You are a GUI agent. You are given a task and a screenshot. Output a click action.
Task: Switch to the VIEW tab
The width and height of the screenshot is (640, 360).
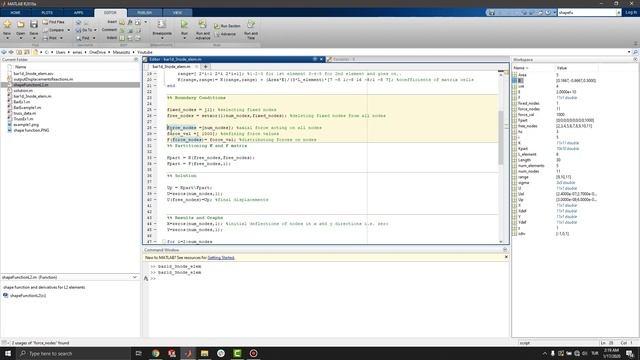177,13
